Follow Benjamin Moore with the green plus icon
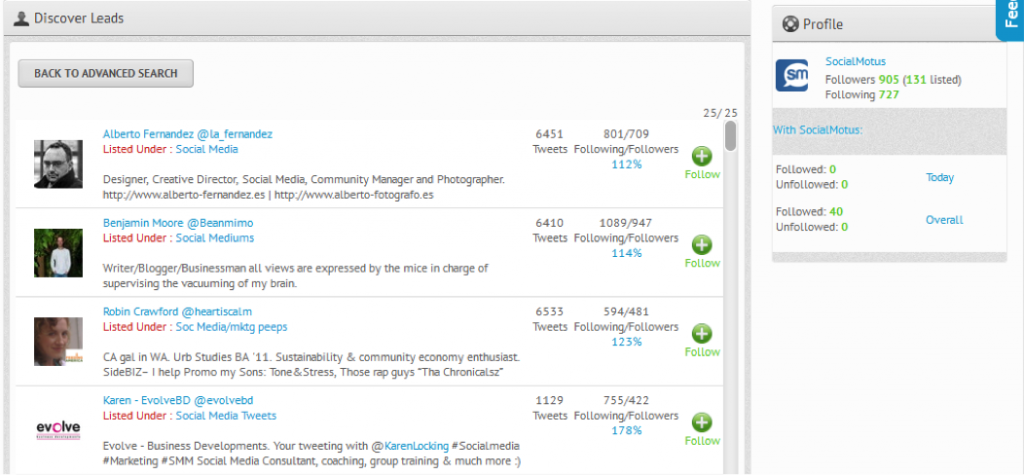Screen dimensions: 1024x475 [702, 245]
